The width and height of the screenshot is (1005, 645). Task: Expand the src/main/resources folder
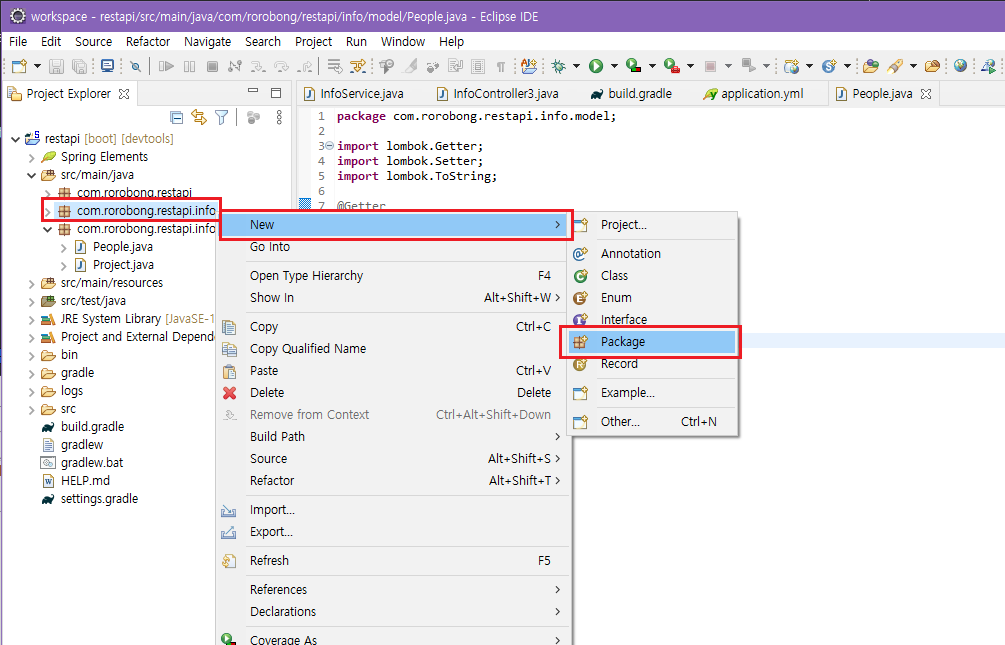coord(31,283)
